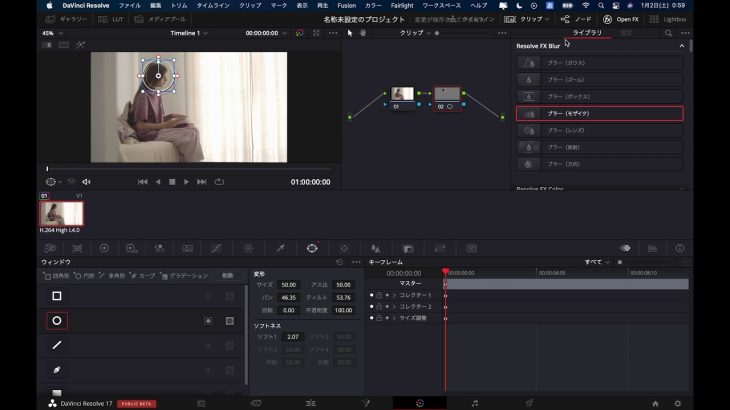Click the keyframe timeline red playhead
730x410 pixels.
446,271
